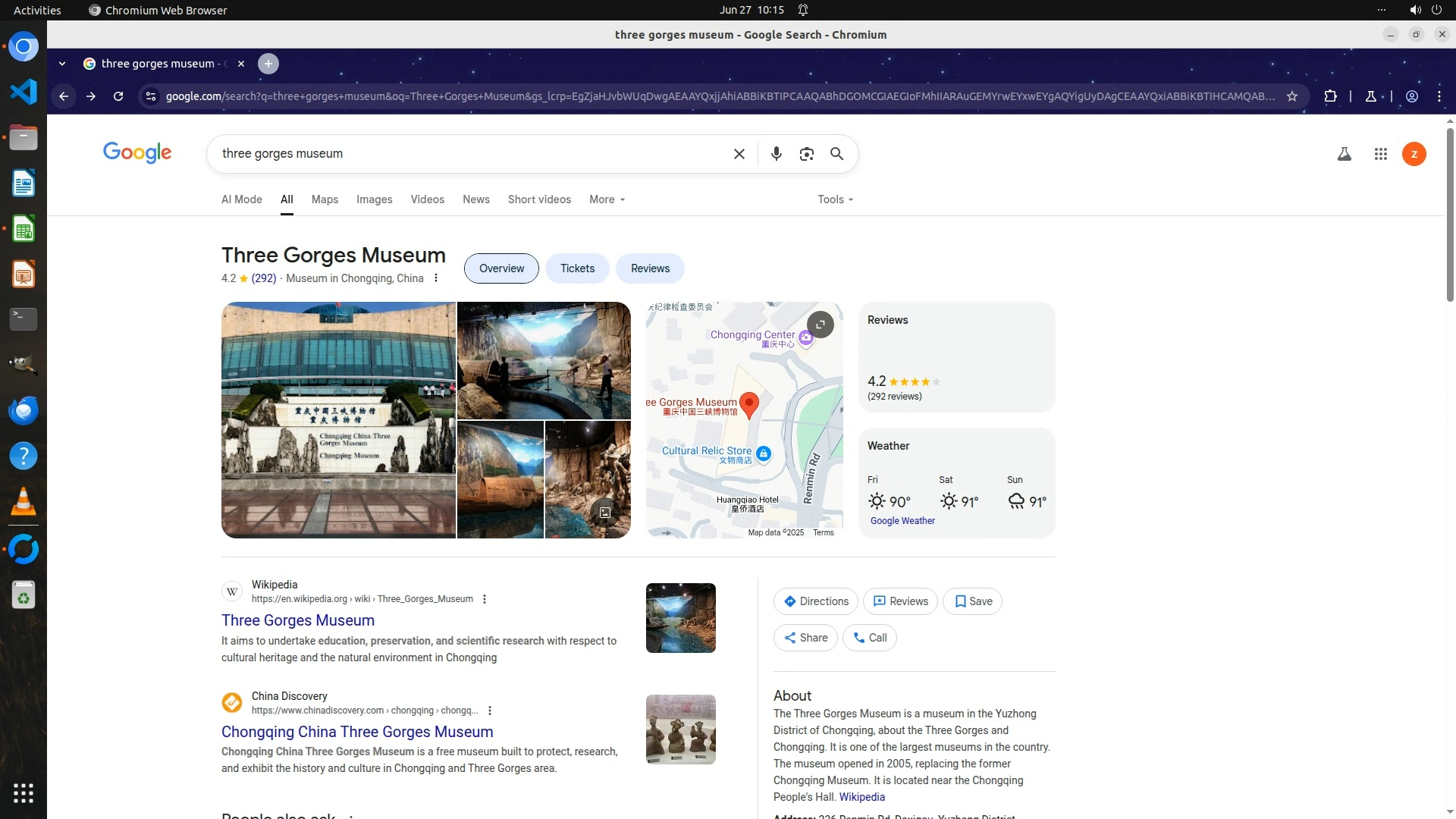Viewport: 1456px width, 819px height.
Task: Select the Tickets chip
Action: (577, 268)
